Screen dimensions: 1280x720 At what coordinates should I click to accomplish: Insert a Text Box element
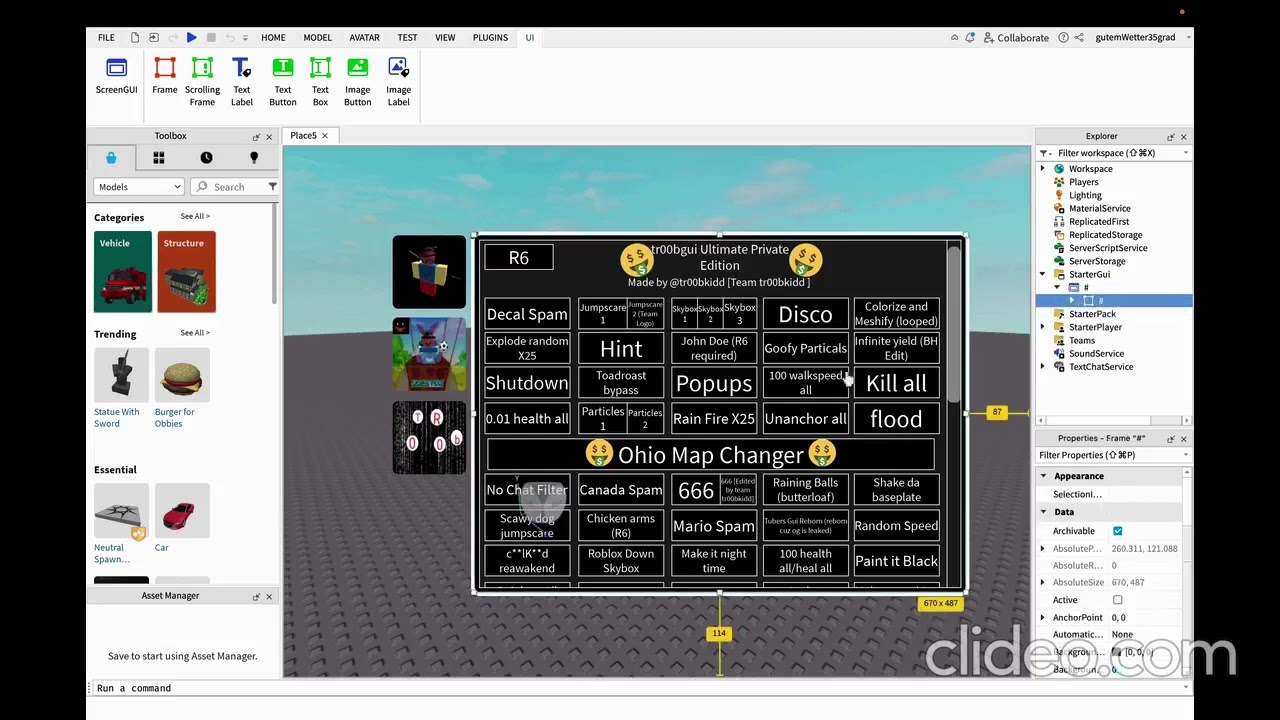pos(320,82)
